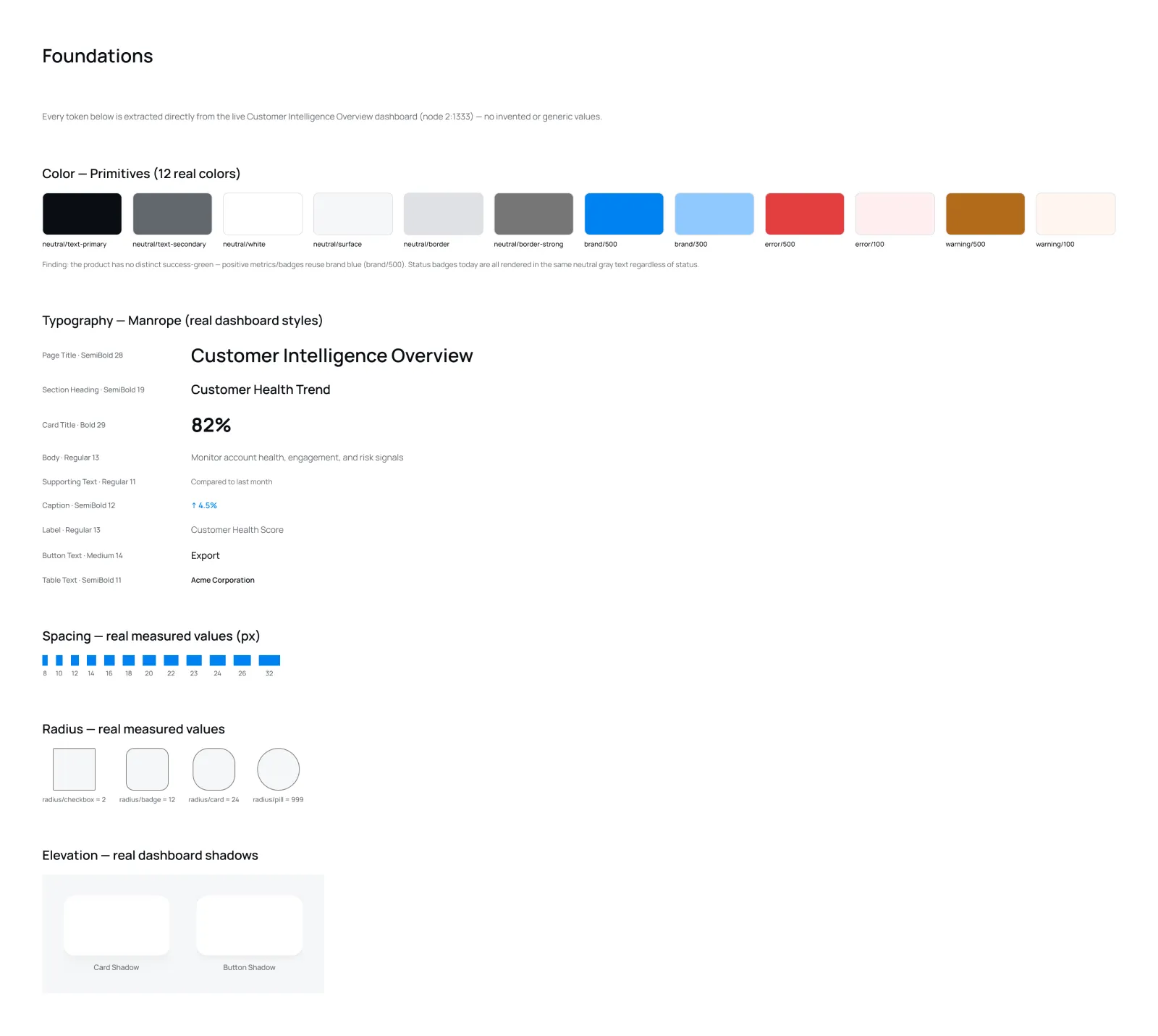Click the 'Color — Primitives' section heading
Screen dimensions: 1158x1036
click(141, 174)
